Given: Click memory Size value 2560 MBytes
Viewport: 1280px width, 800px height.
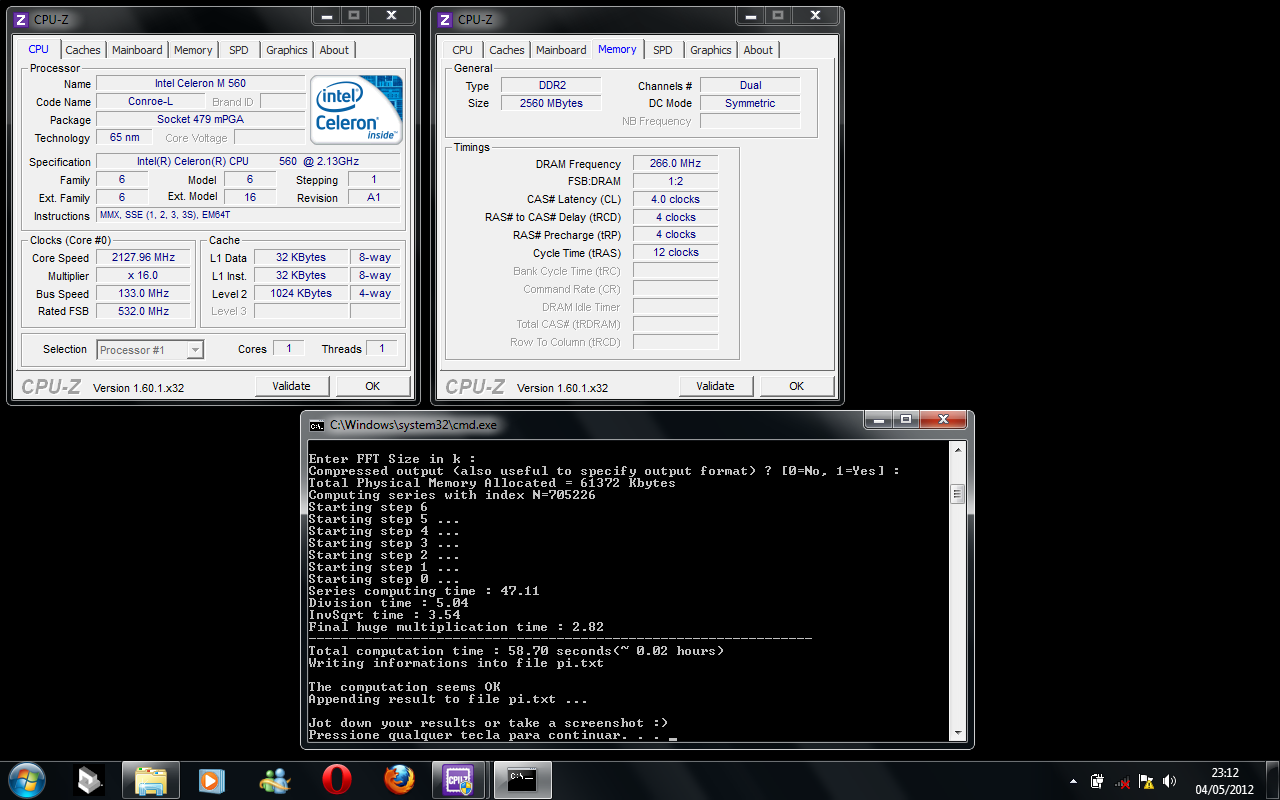Looking at the screenshot, I should pos(550,104).
